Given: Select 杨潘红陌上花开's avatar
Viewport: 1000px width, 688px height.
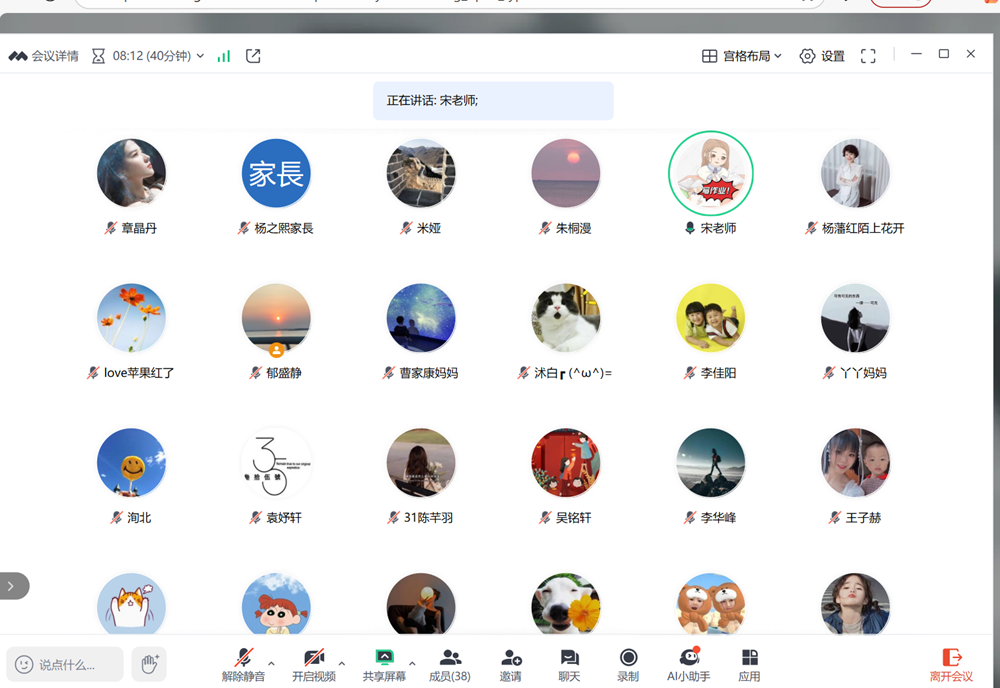Looking at the screenshot, I should pyautogui.click(x=855, y=173).
